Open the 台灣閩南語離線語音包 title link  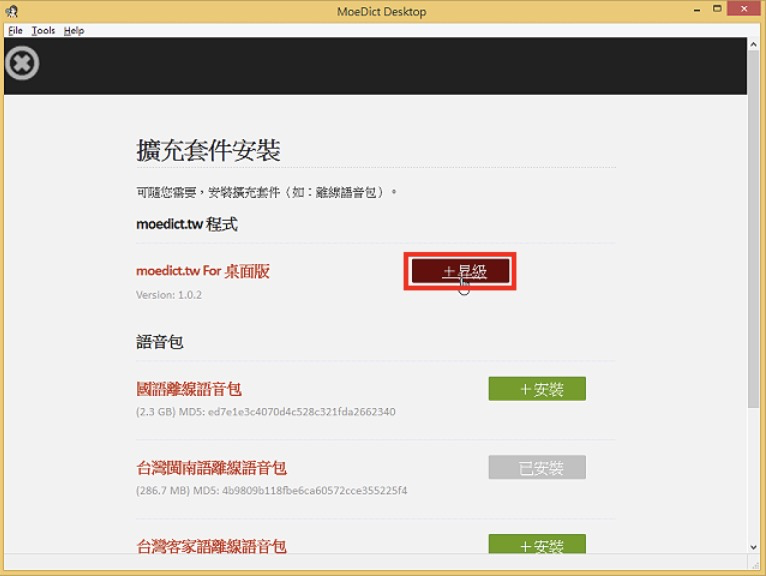[211, 468]
